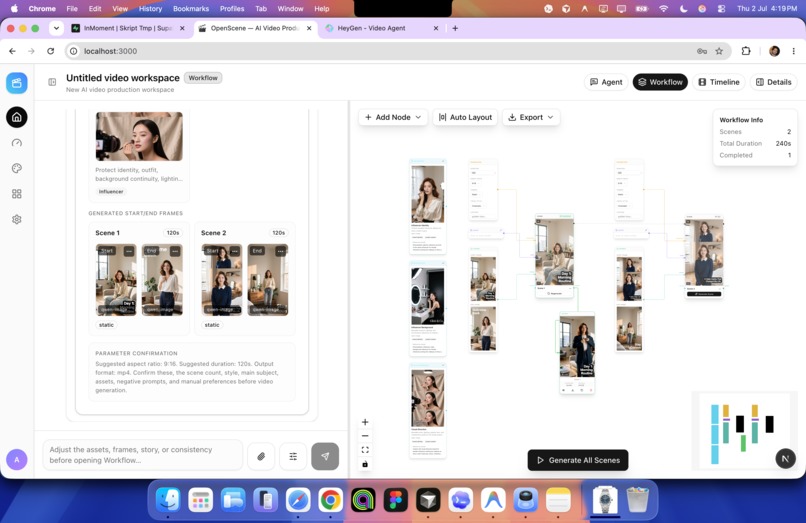Open the settings gear in sidebar
The width and height of the screenshot is (806, 523).
tap(16, 220)
